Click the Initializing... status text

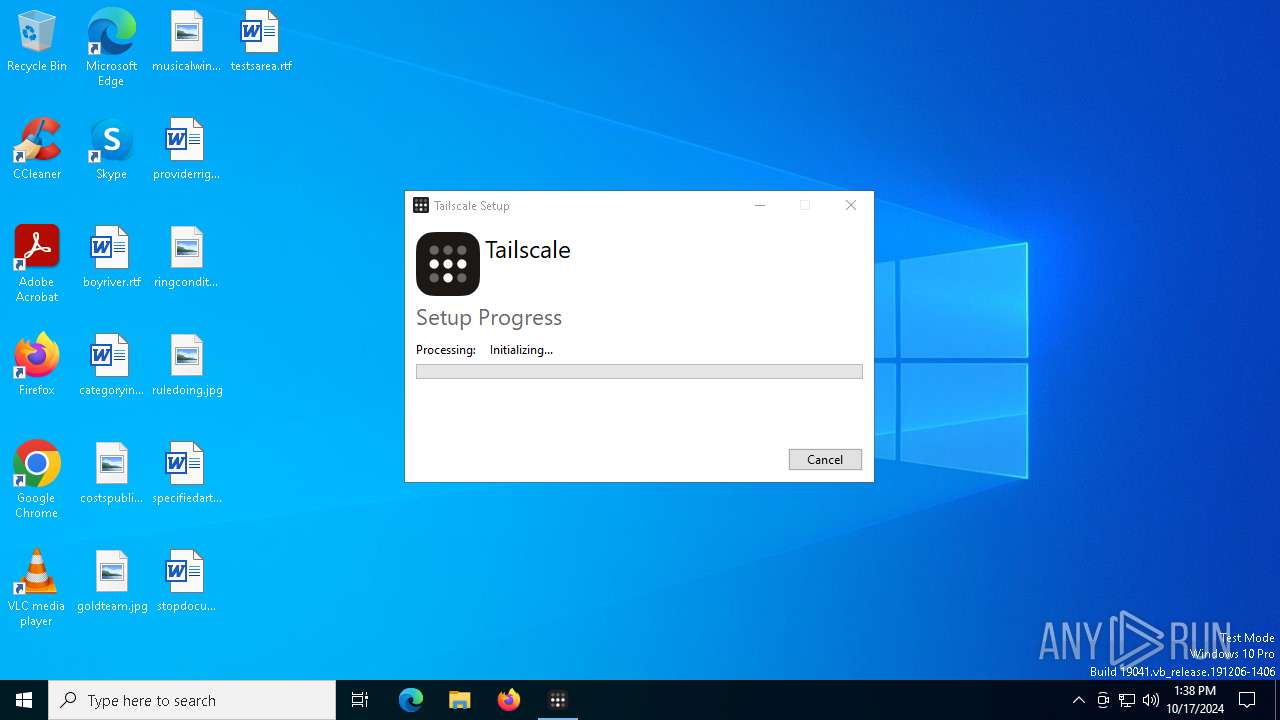click(x=521, y=350)
